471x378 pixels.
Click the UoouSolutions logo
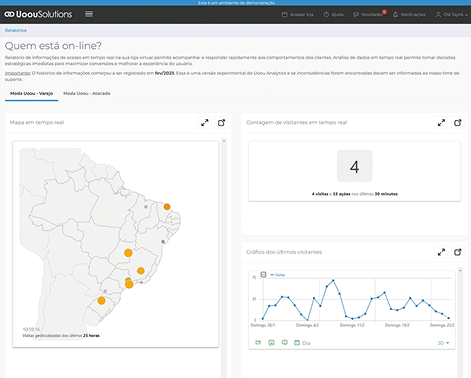(x=38, y=14)
